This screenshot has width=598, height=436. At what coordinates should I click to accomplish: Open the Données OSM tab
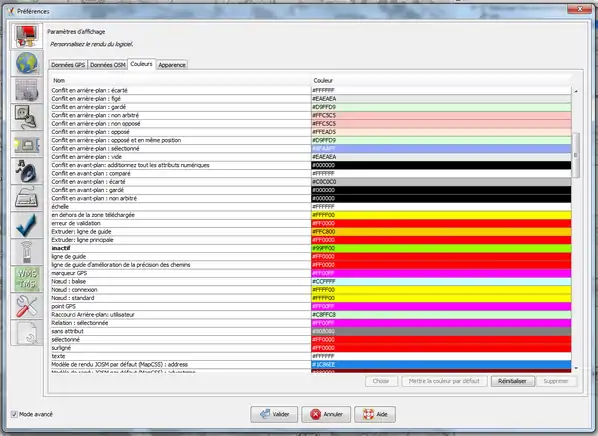point(108,65)
